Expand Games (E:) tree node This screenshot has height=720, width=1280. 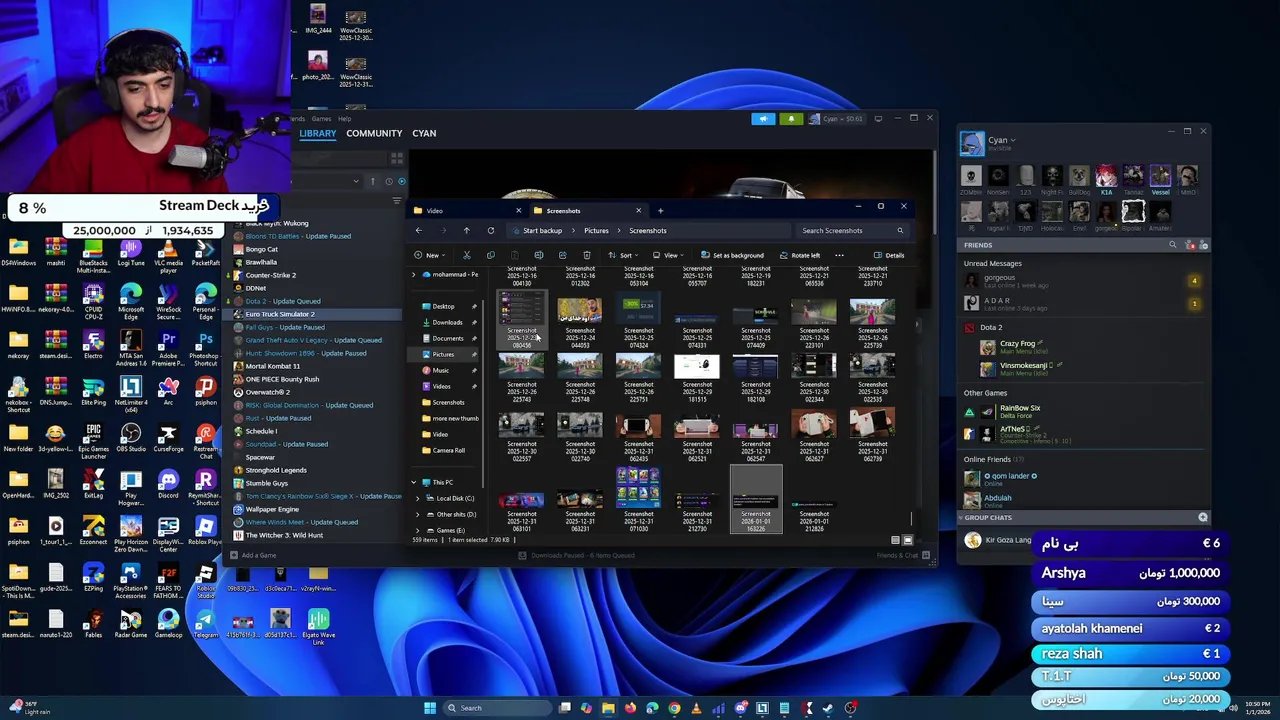(417, 530)
